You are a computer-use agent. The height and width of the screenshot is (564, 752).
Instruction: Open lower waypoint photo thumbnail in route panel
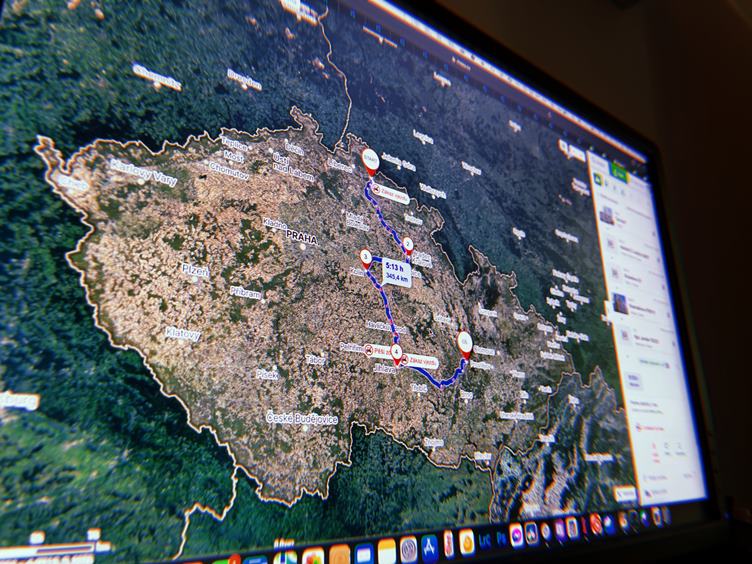(620, 304)
